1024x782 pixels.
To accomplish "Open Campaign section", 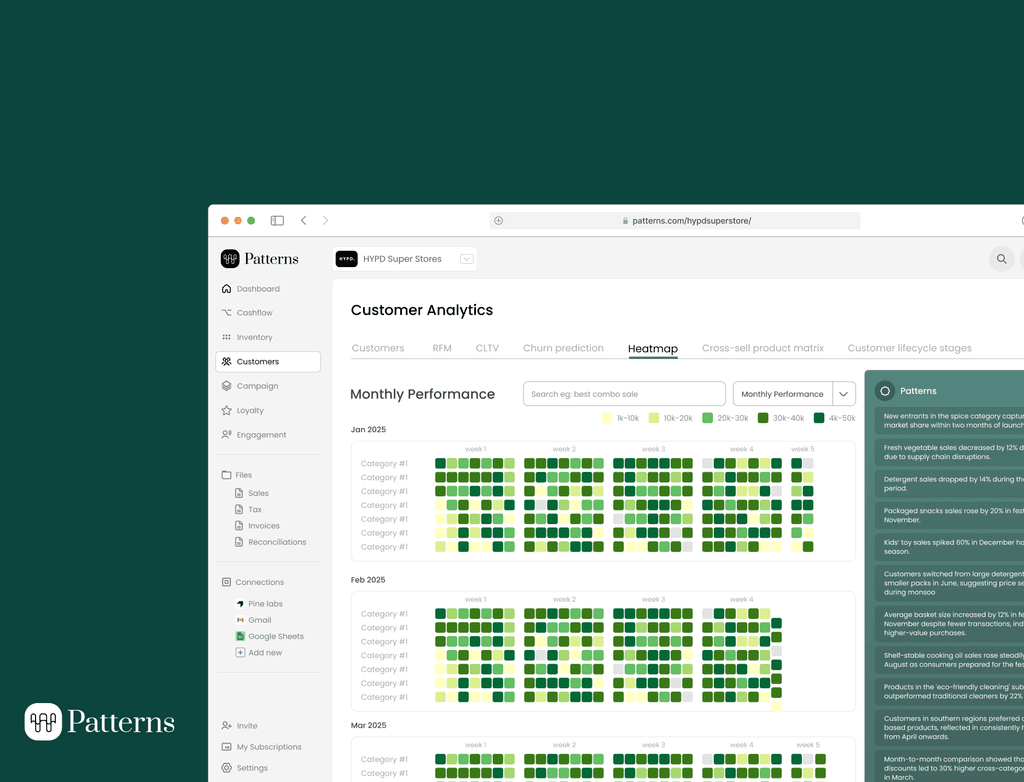I will click(x=250, y=386).
